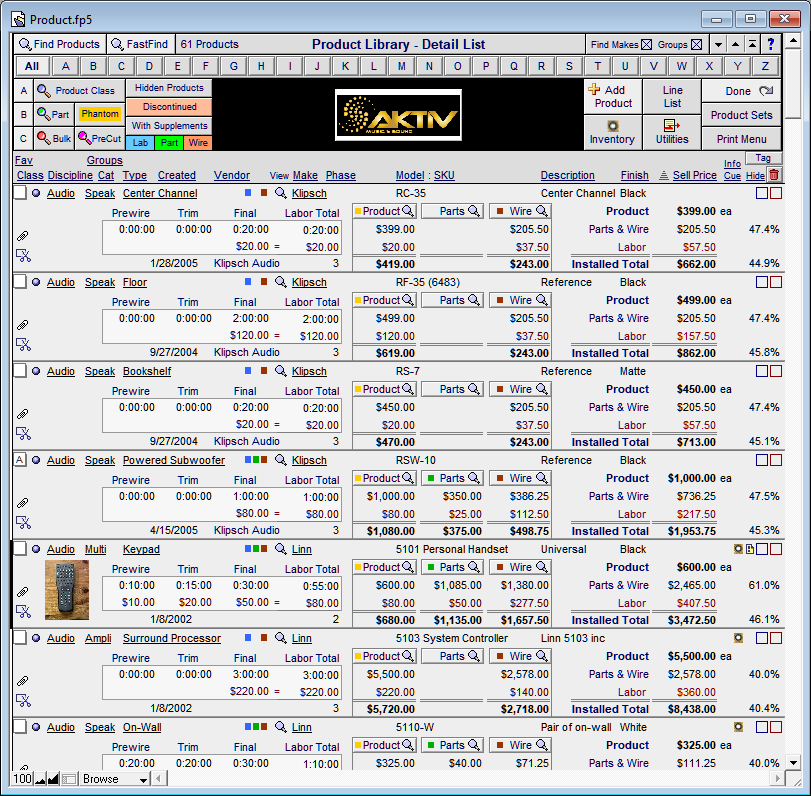
Task: Filter products by letter L
Action: coord(373,66)
